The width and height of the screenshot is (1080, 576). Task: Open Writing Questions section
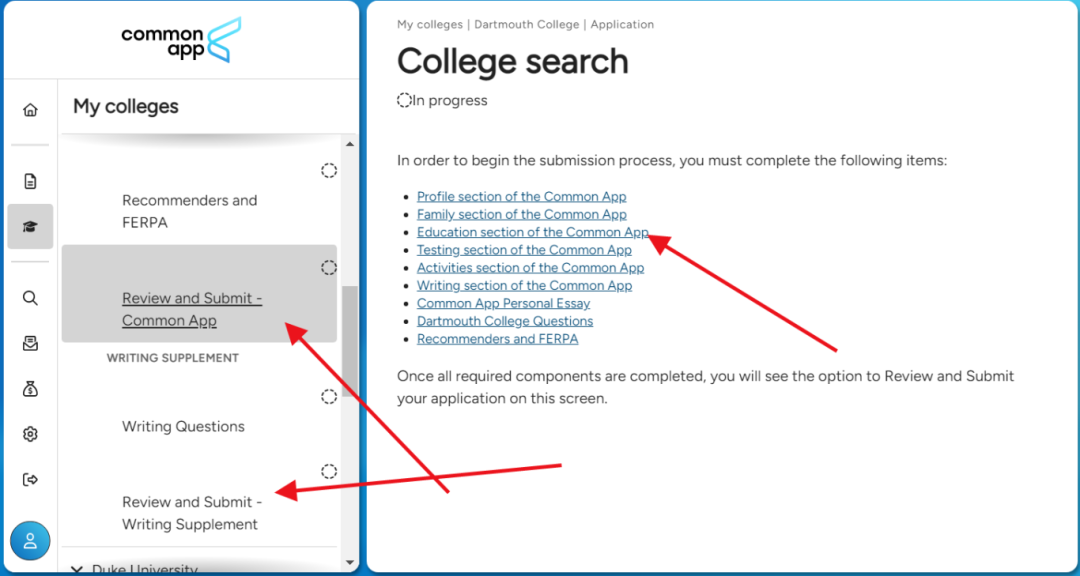click(183, 426)
